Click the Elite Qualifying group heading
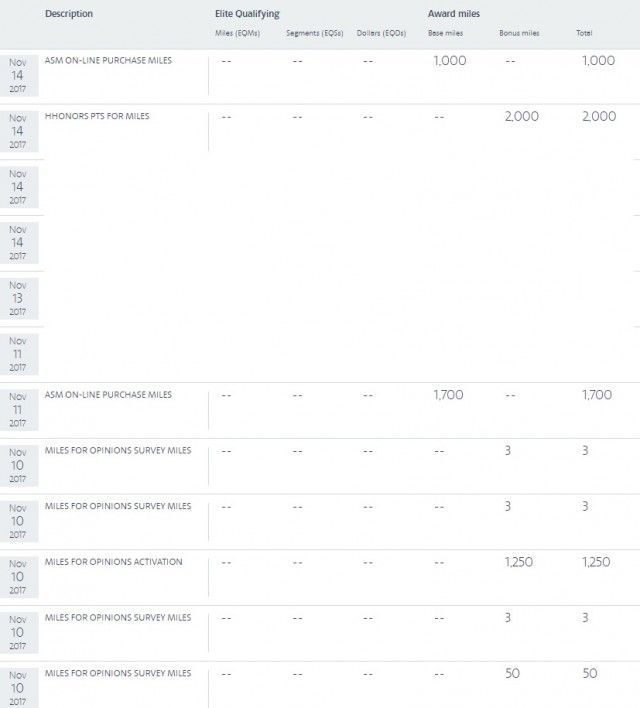The width and height of the screenshot is (640, 708). coord(247,14)
